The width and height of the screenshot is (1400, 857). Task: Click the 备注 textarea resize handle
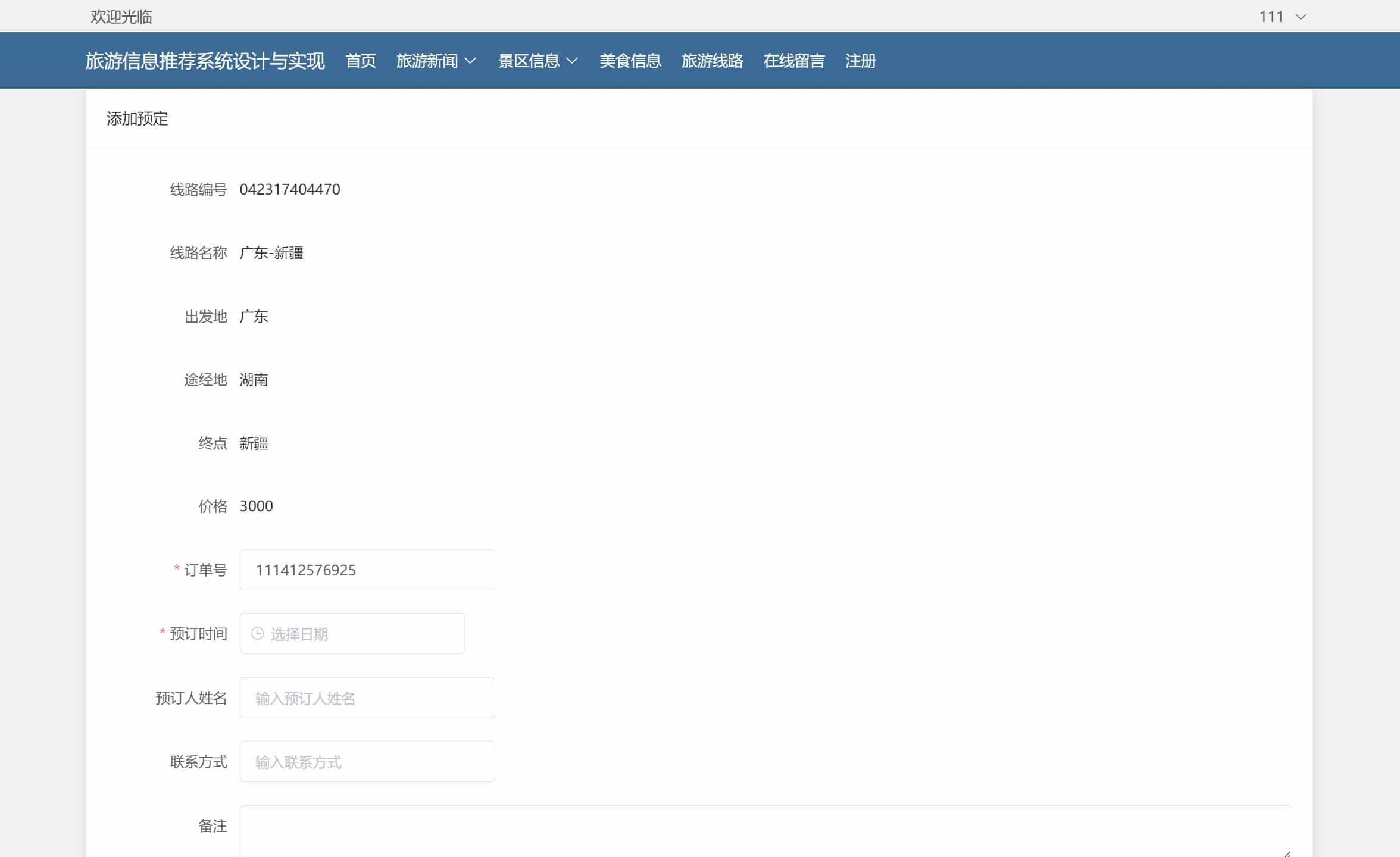coord(1287,853)
